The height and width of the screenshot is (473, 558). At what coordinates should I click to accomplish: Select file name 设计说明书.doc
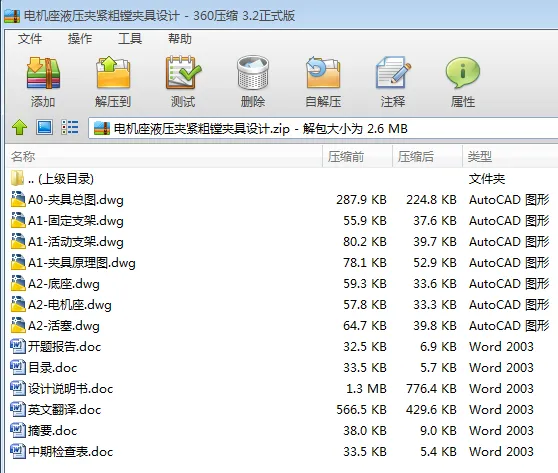70,389
